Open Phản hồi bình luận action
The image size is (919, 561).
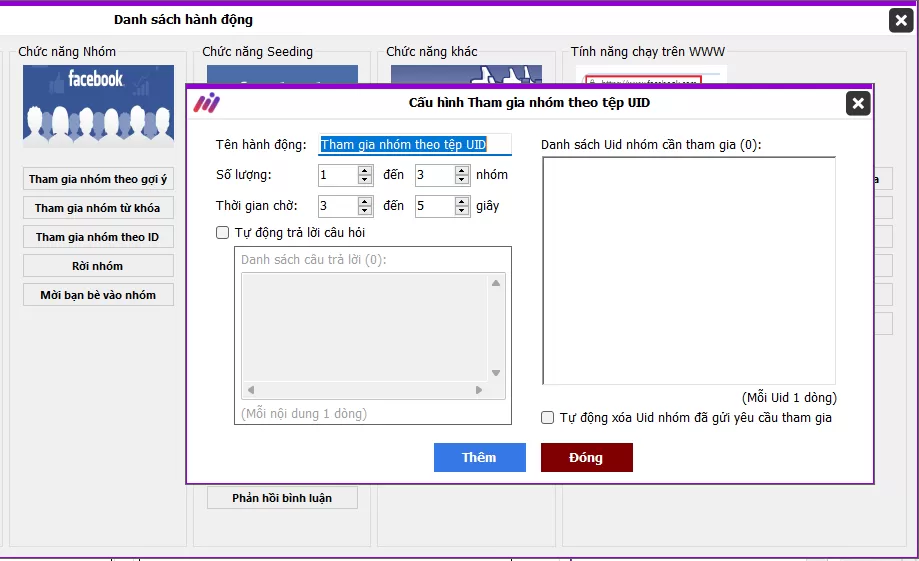282,497
